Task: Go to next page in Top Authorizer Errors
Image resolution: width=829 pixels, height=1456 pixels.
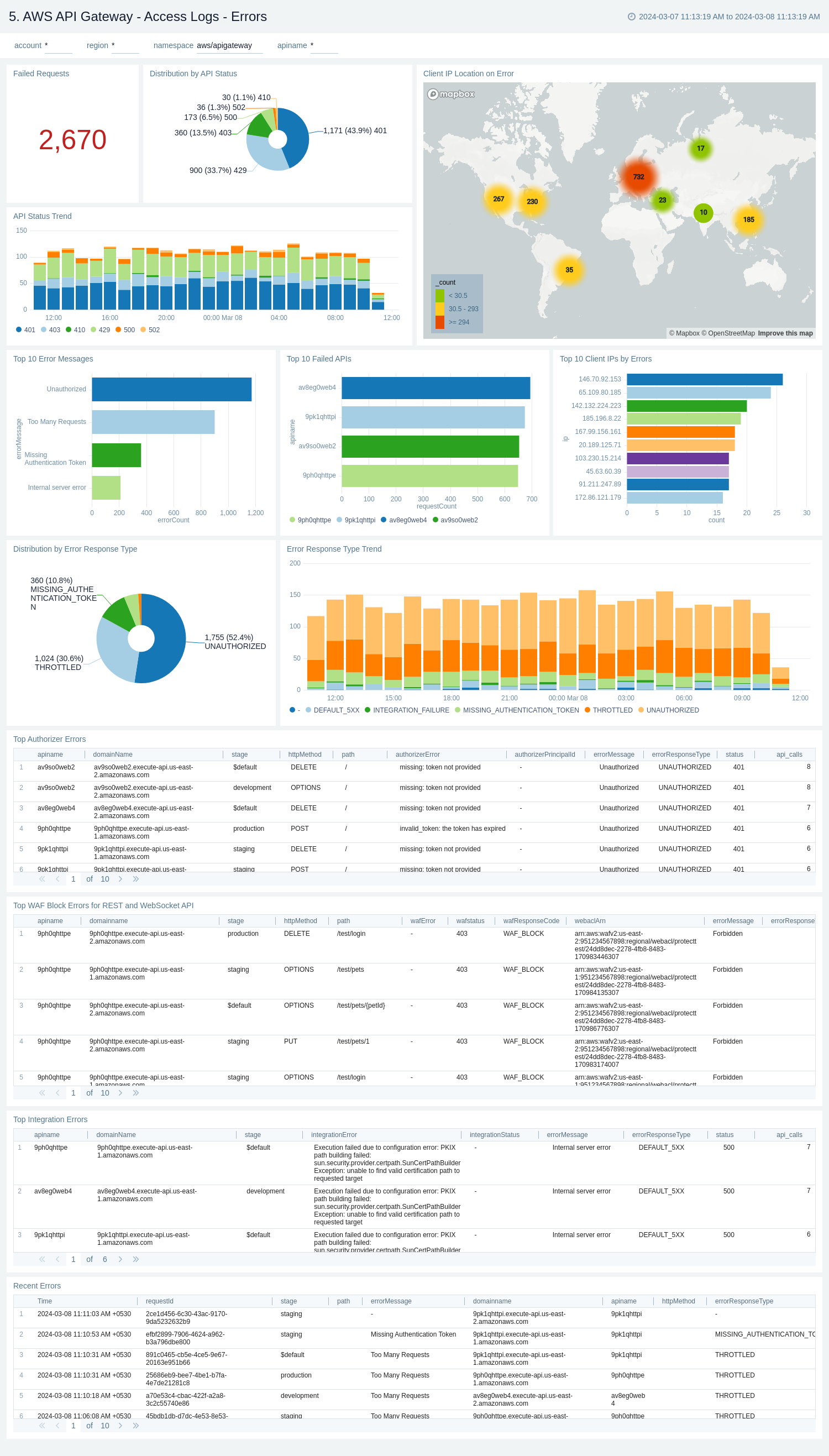Action: point(120,878)
